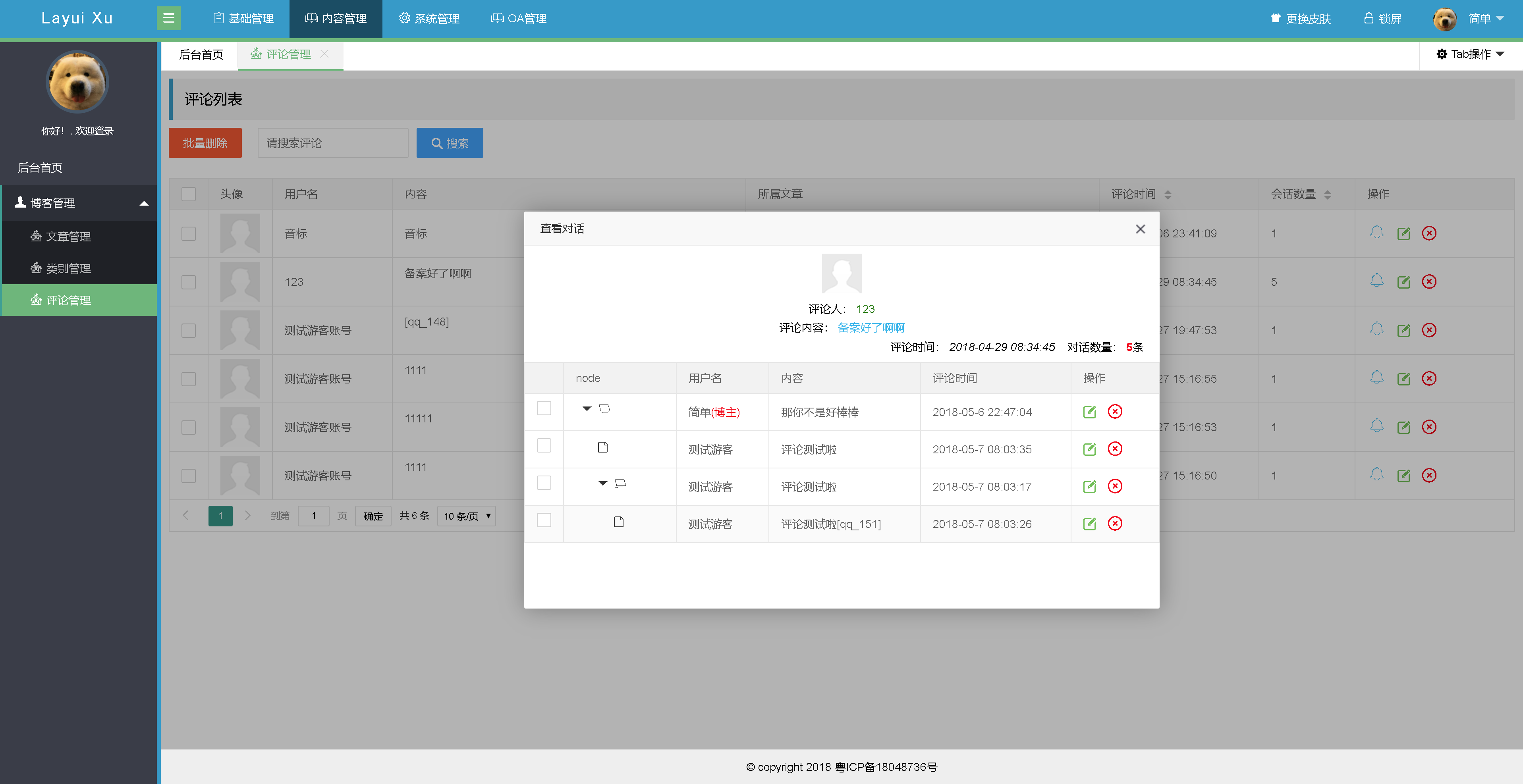
Task: Click red delete icon in last table row
Action: [x=1428, y=476]
